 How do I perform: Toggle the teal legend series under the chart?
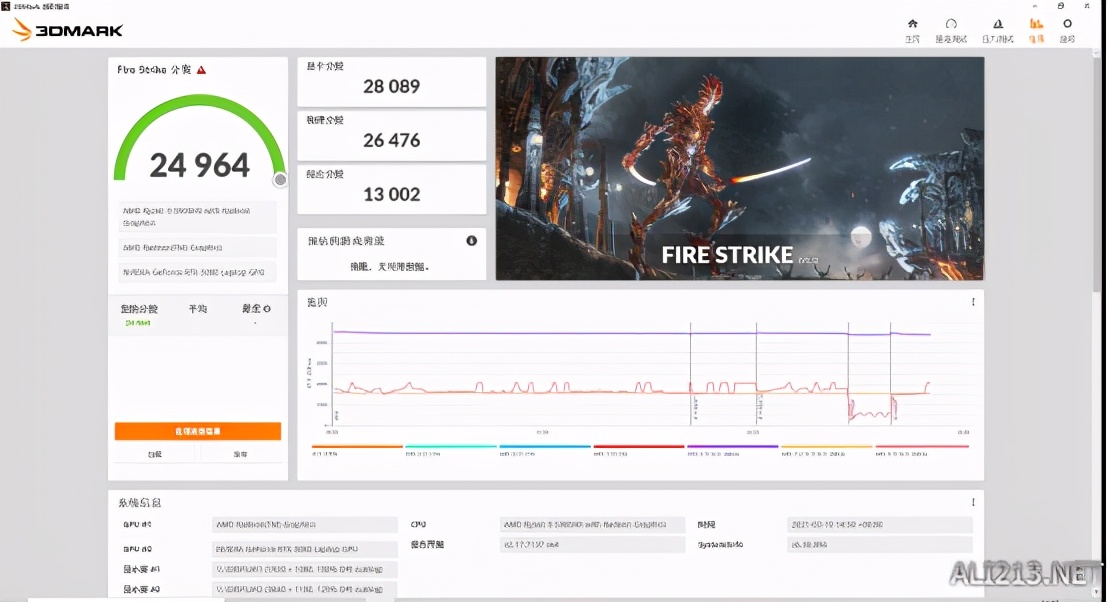(451, 449)
